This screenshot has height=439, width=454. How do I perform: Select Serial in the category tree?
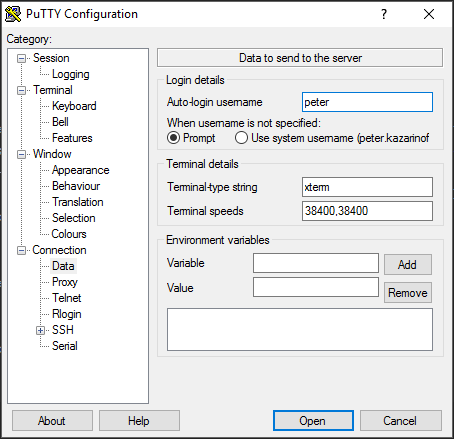65,346
